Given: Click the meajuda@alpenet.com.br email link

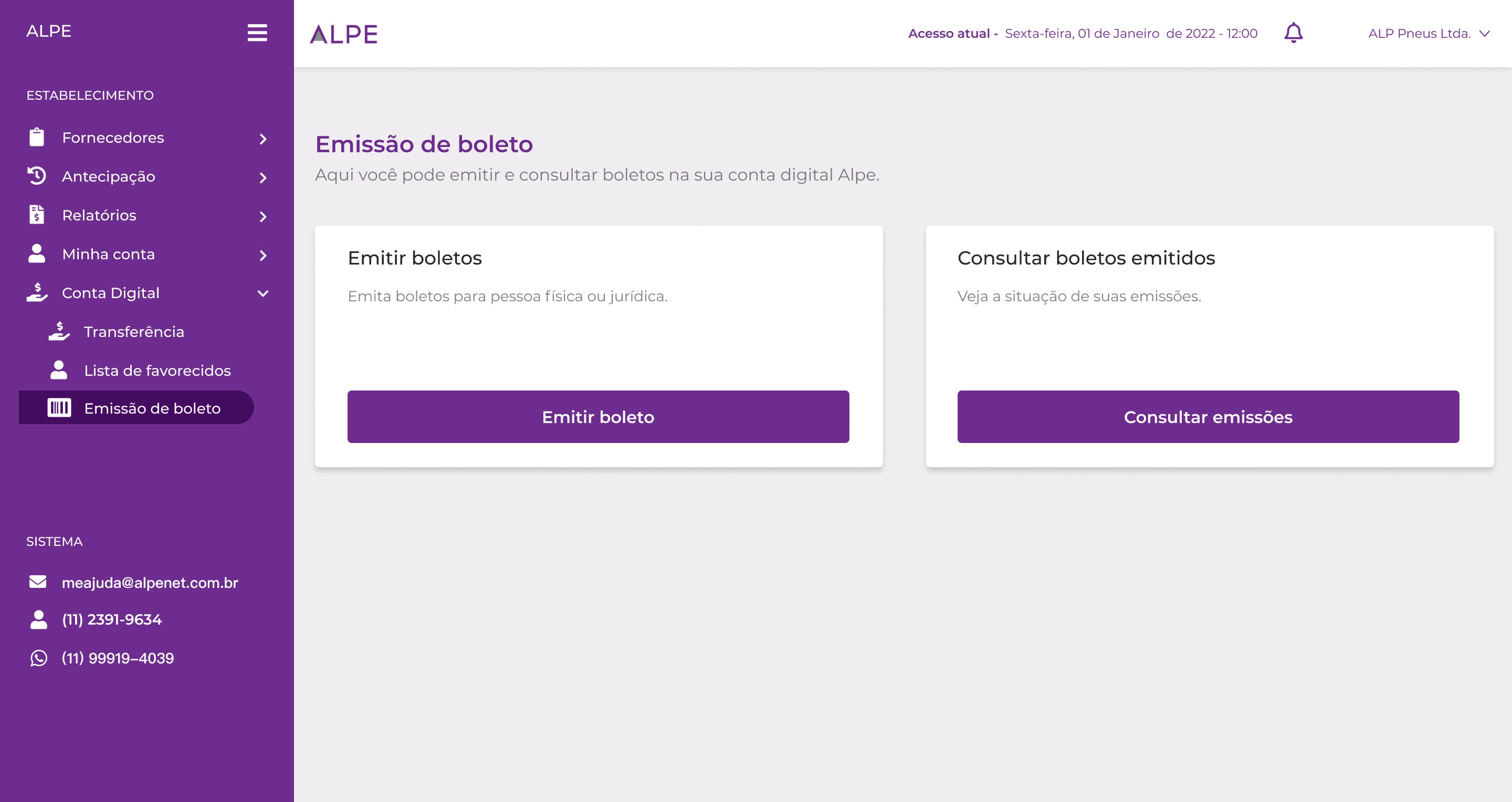Looking at the screenshot, I should pyautogui.click(x=150, y=583).
